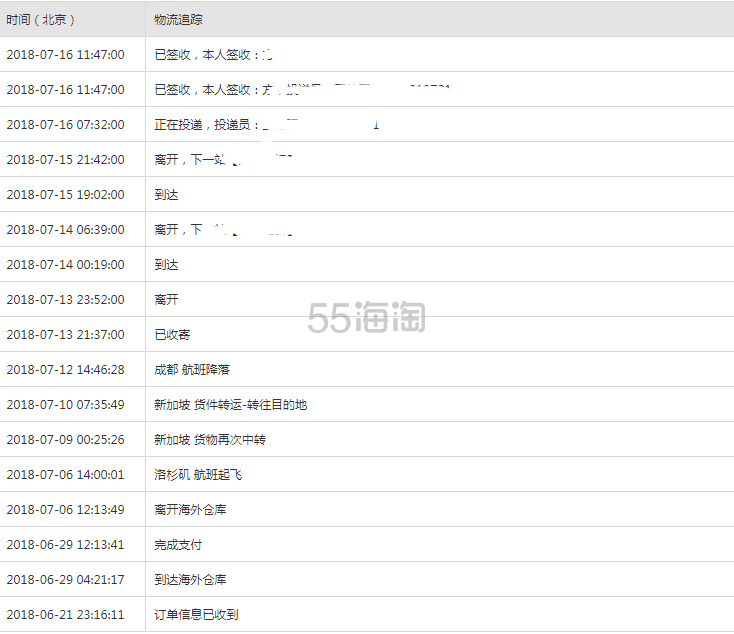Click the 物流追踪 column header

pos(178,20)
